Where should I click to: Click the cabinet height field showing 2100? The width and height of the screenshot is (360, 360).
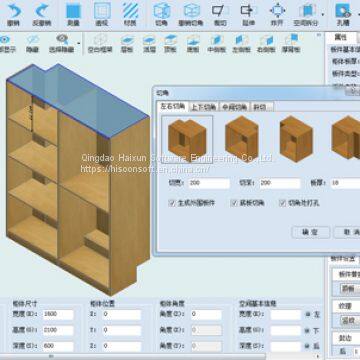(58, 330)
